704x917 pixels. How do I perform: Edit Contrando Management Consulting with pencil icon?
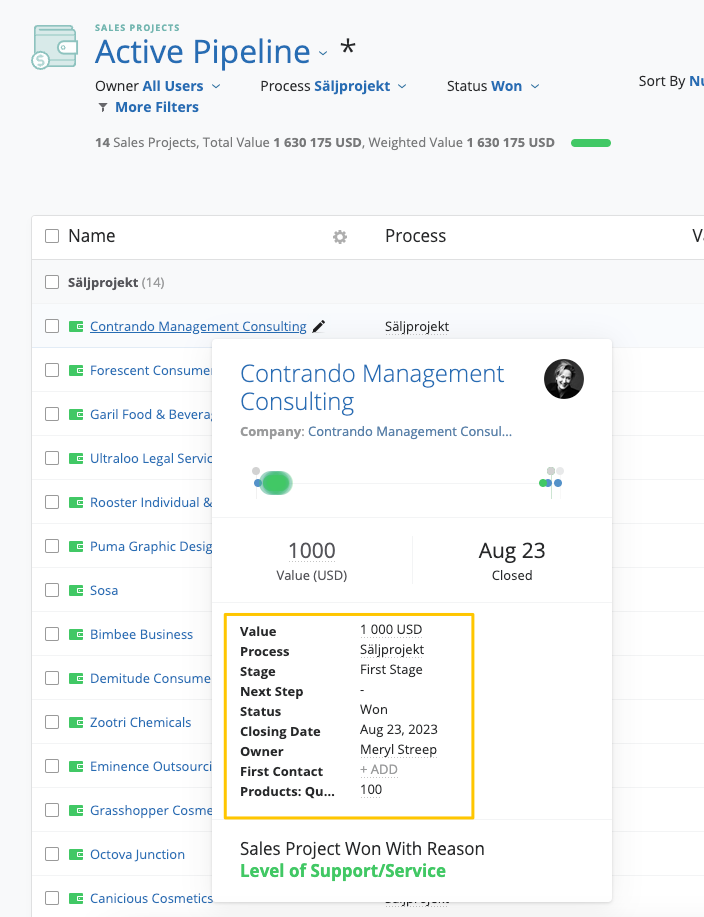point(320,325)
